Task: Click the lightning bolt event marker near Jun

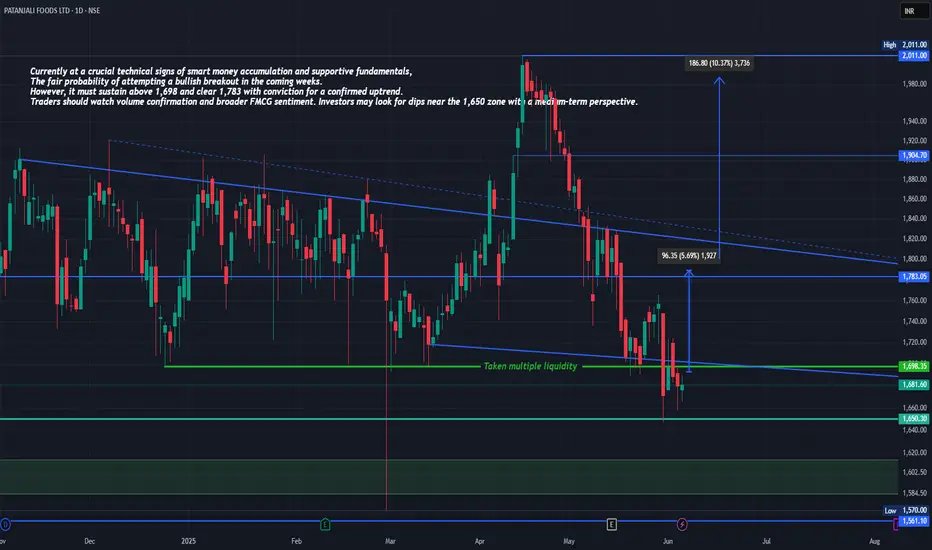Action: tap(682, 524)
